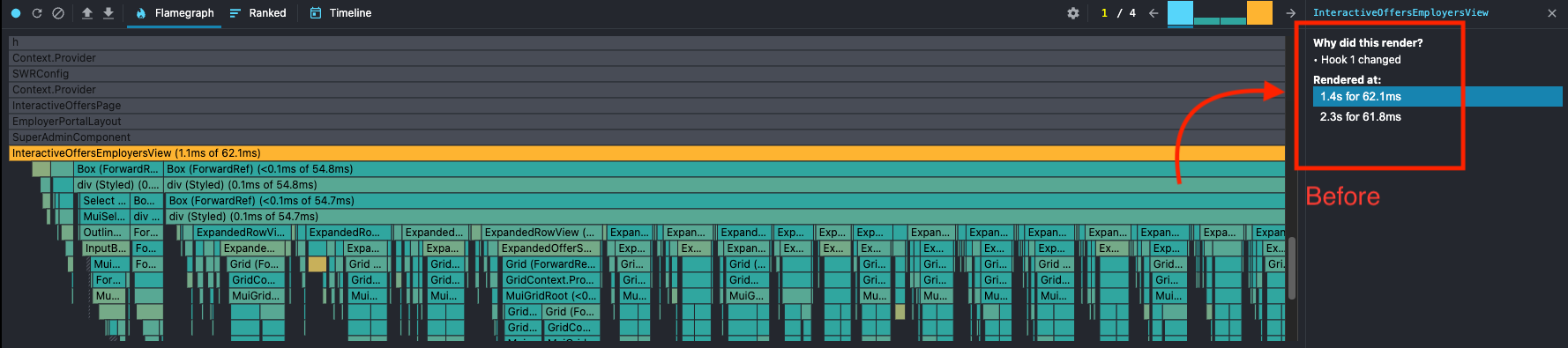The image size is (1568, 348).
Task: Select the 'GridContext.Pro...' node
Action: (552, 280)
